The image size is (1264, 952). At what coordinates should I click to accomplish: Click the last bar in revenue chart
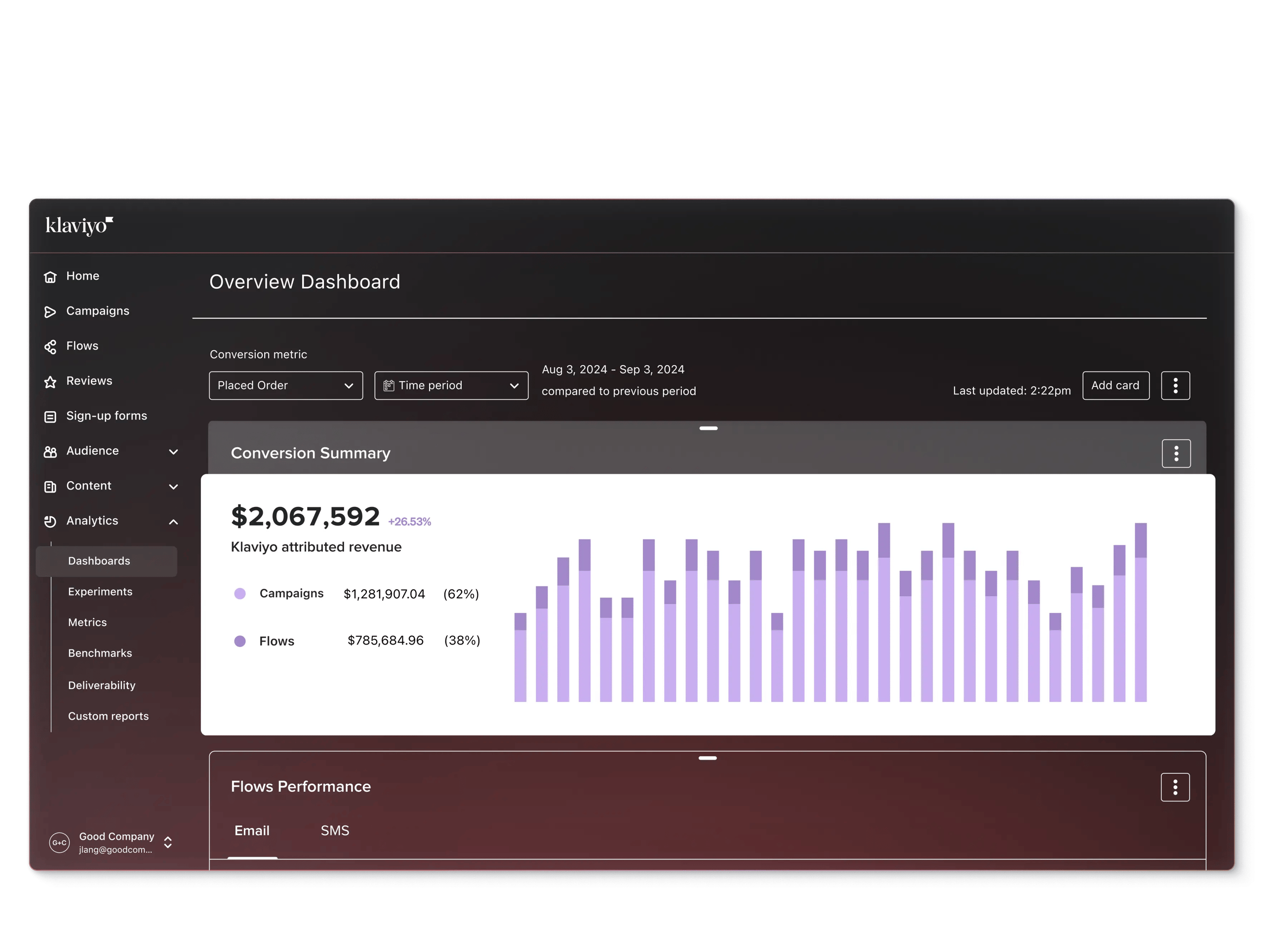(1141, 612)
